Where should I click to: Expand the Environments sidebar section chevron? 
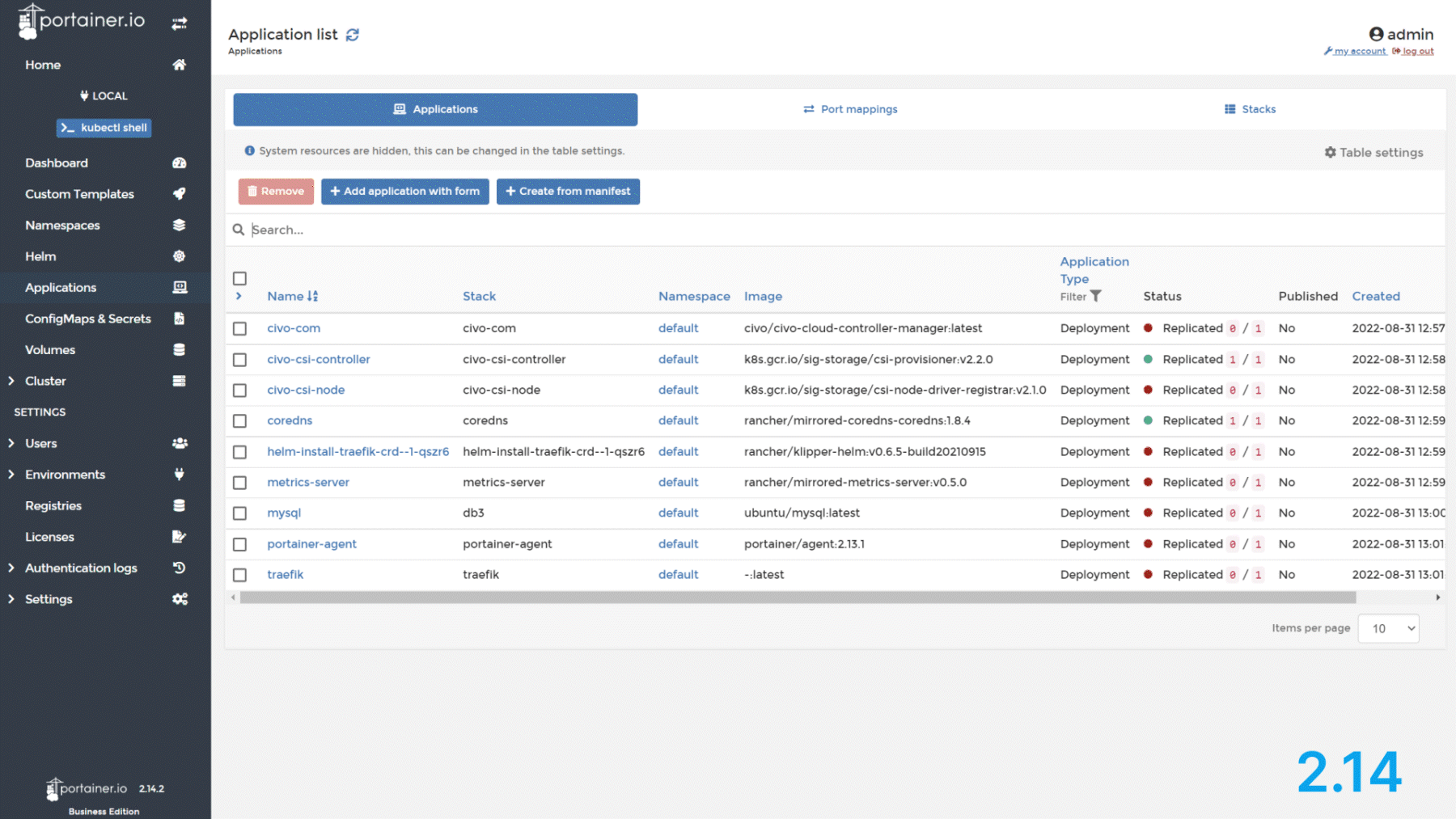[x=11, y=475]
